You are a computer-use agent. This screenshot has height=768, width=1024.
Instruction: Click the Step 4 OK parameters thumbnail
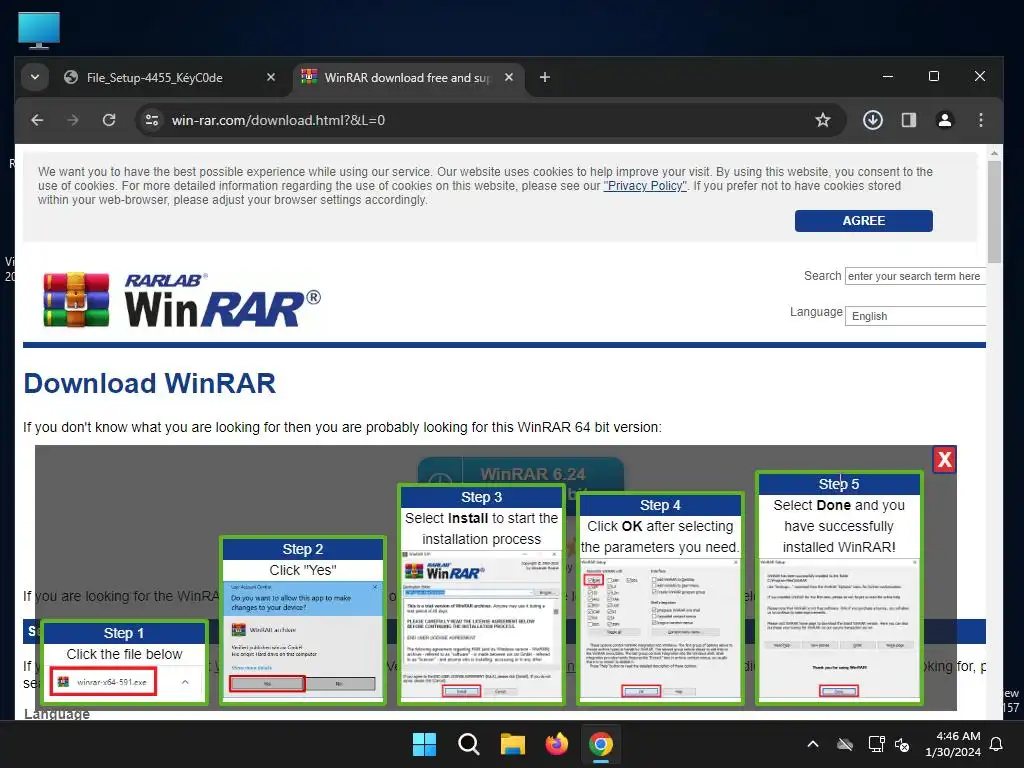(660, 599)
